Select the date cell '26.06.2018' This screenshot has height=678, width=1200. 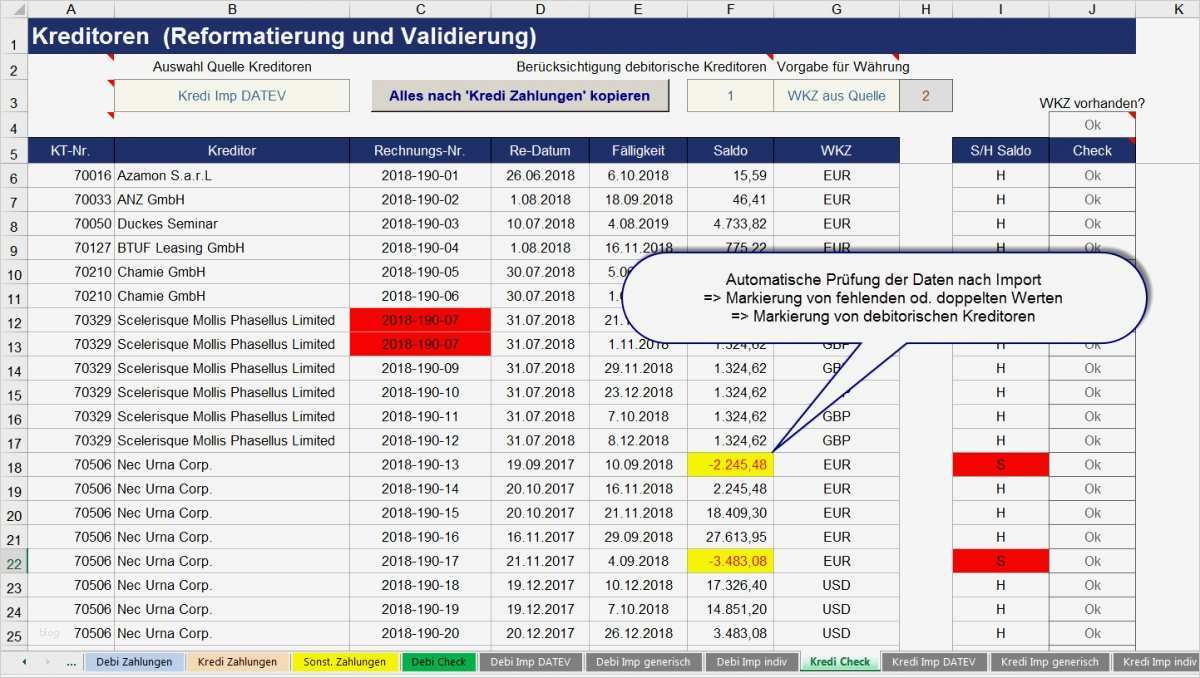[540, 176]
